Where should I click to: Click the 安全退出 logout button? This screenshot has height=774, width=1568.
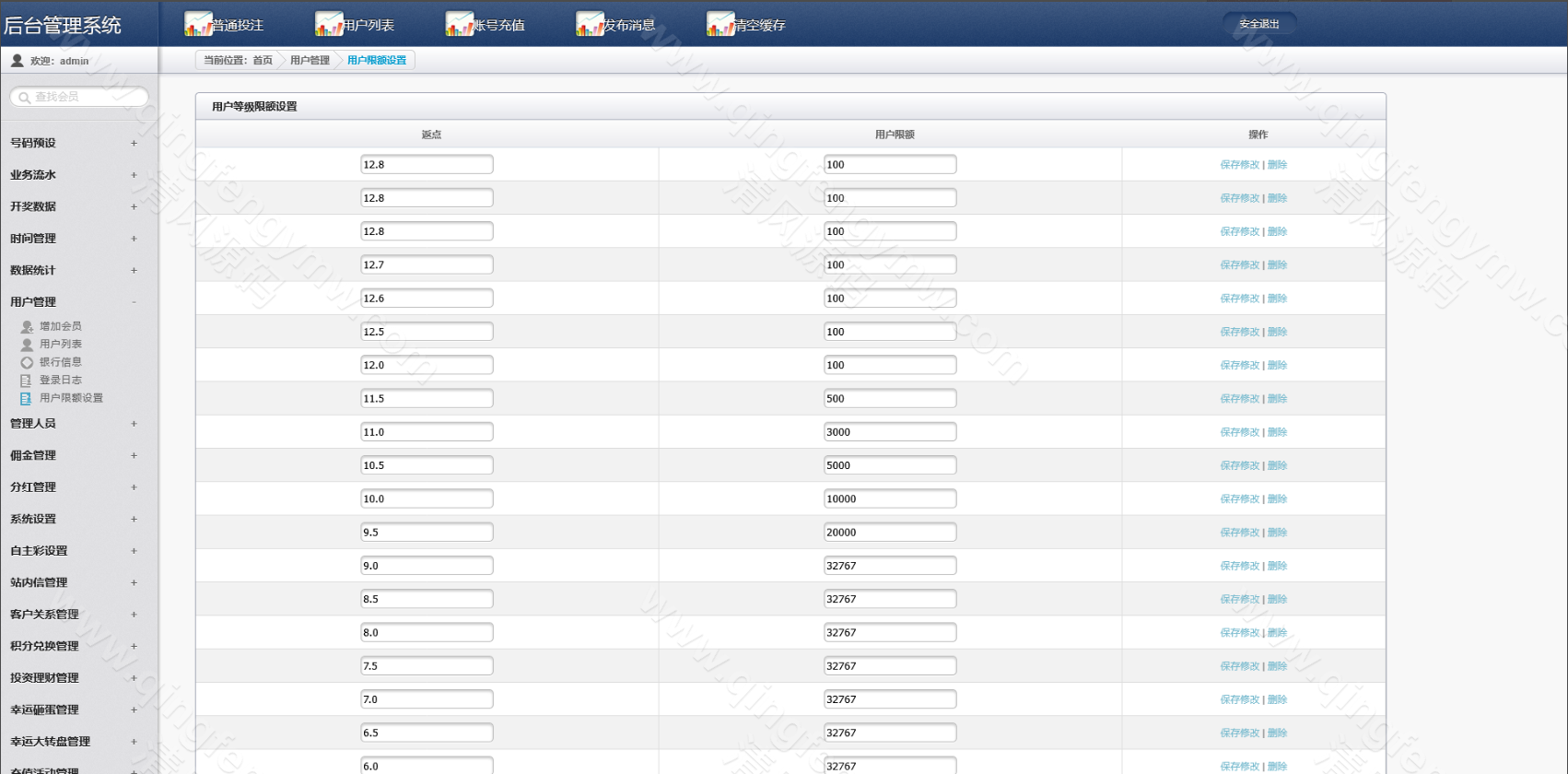pyautogui.click(x=1258, y=24)
